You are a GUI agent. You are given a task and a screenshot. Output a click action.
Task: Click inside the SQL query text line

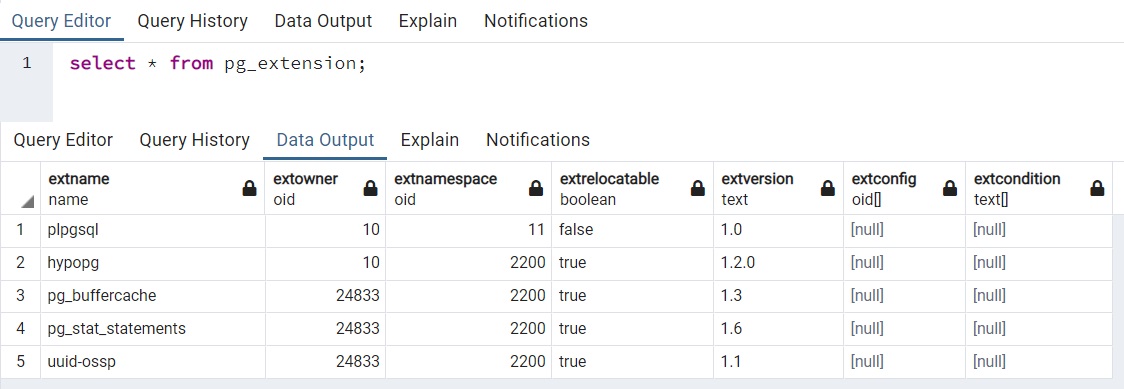click(x=218, y=63)
